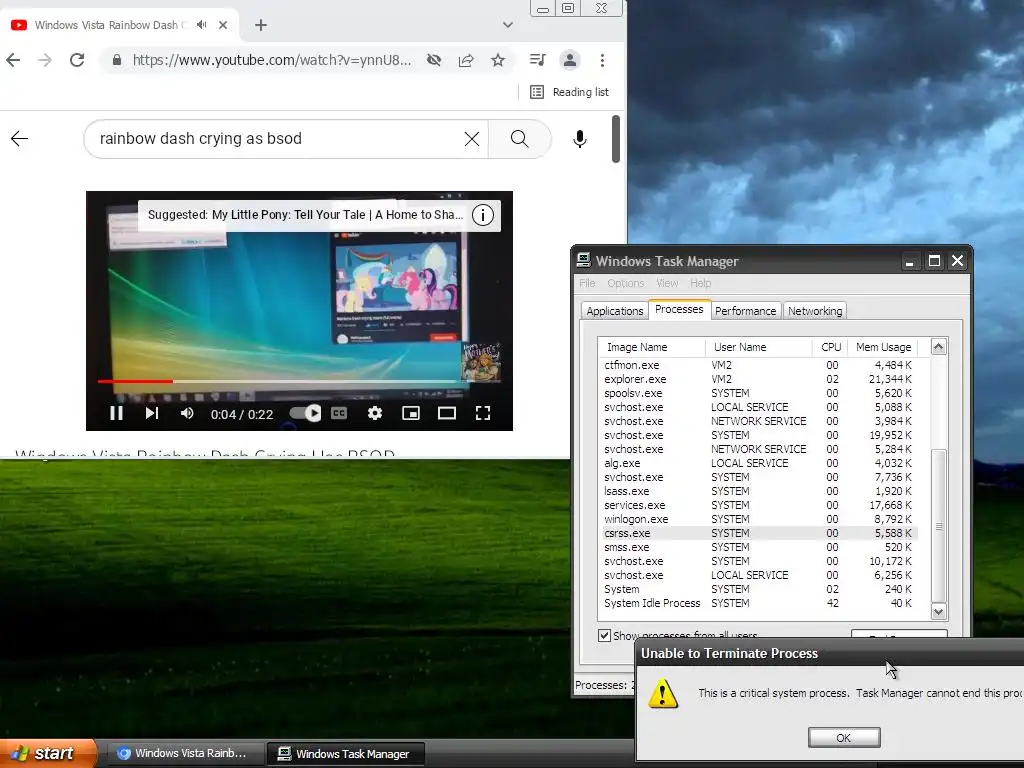Switch to theater mode
Viewport: 1024px width, 768px height.
coord(447,413)
